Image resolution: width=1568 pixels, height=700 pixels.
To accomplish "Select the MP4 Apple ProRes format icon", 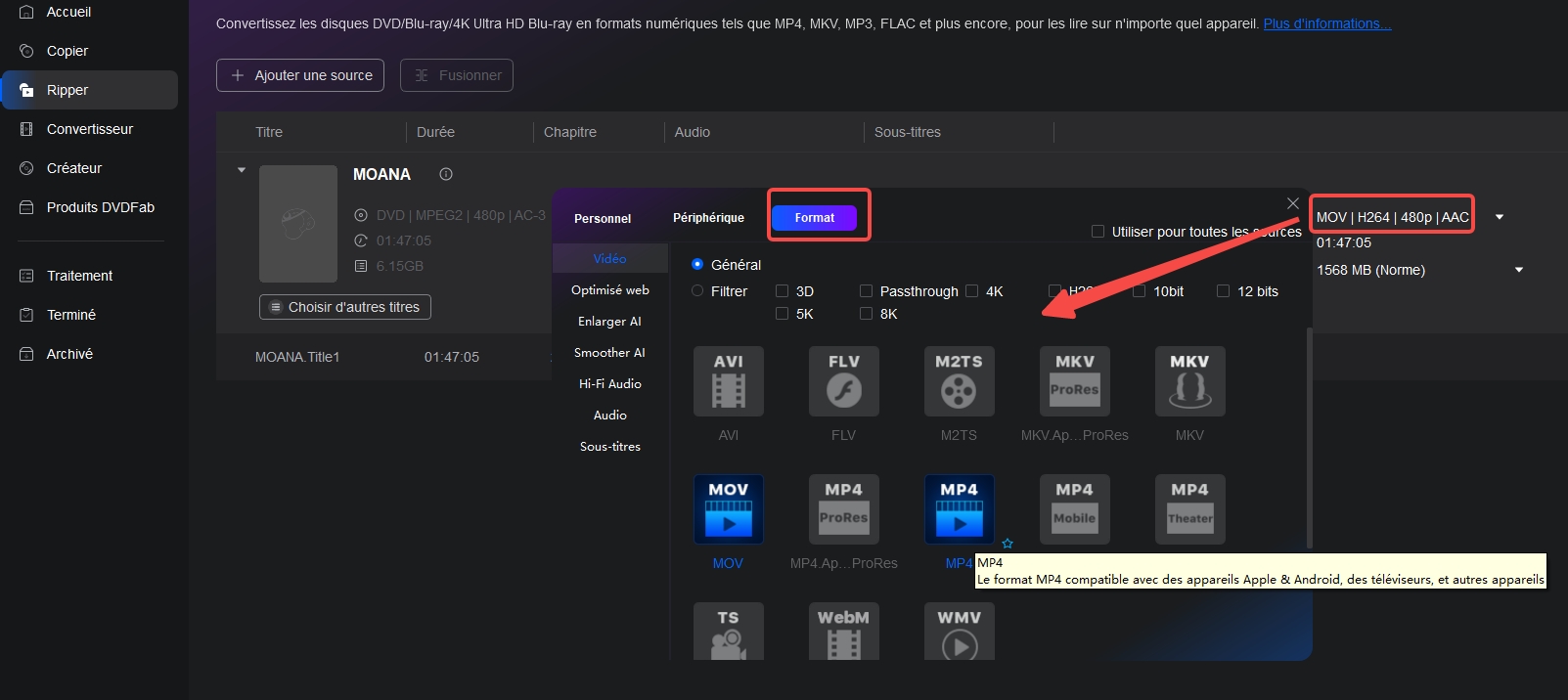I will click(x=844, y=509).
